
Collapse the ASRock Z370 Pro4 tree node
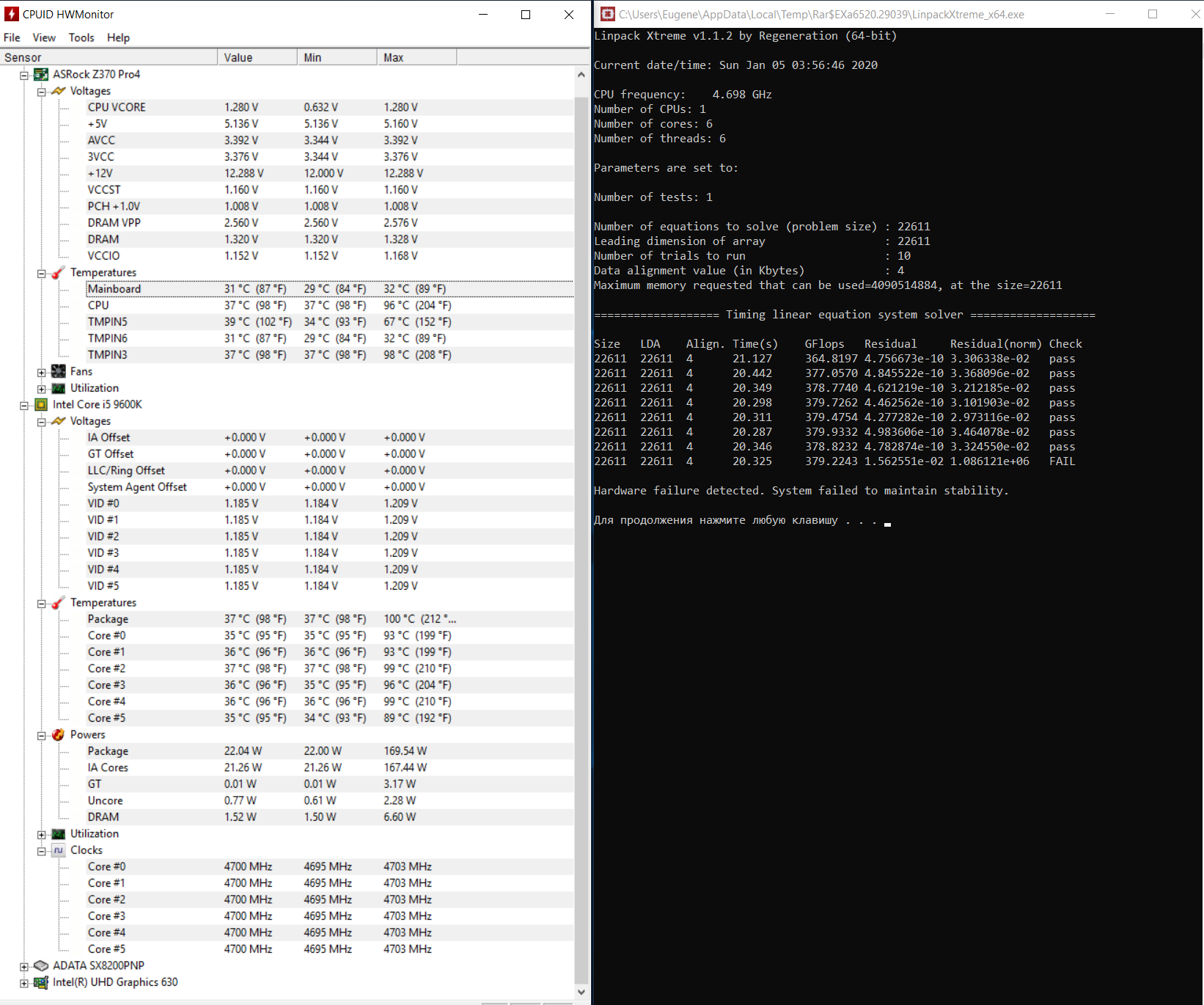click(24, 75)
